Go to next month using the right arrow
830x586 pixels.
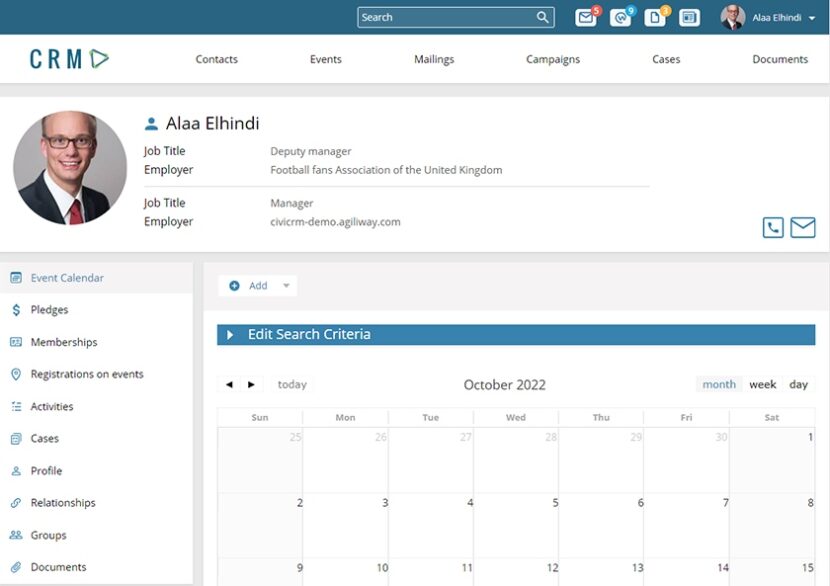(251, 384)
